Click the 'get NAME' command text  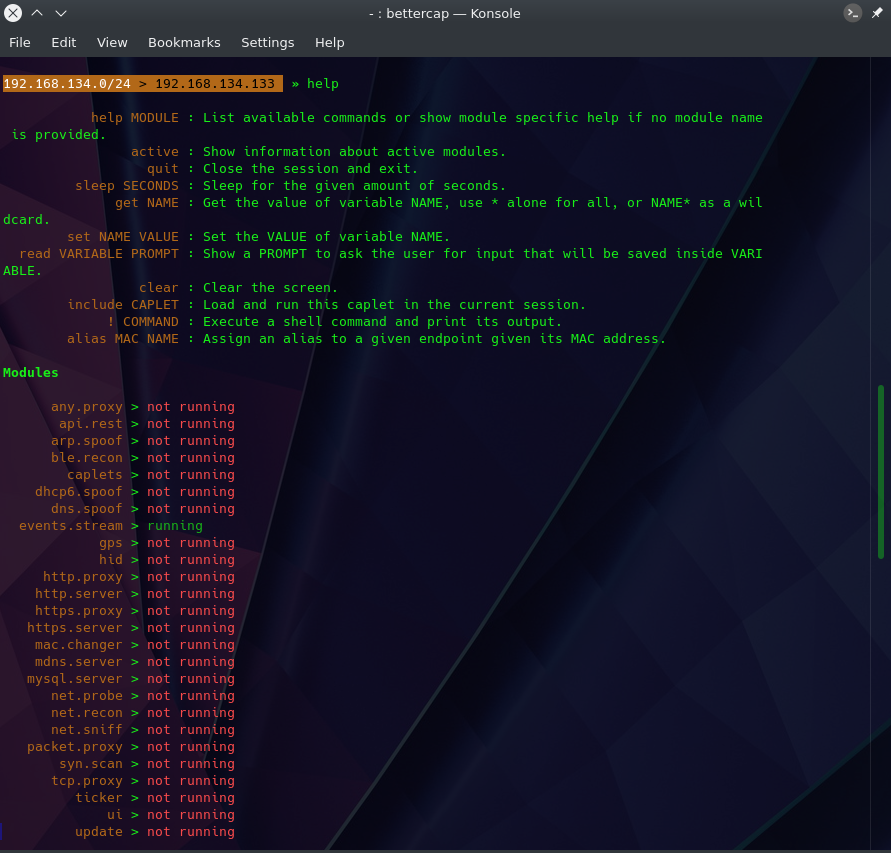click(147, 203)
